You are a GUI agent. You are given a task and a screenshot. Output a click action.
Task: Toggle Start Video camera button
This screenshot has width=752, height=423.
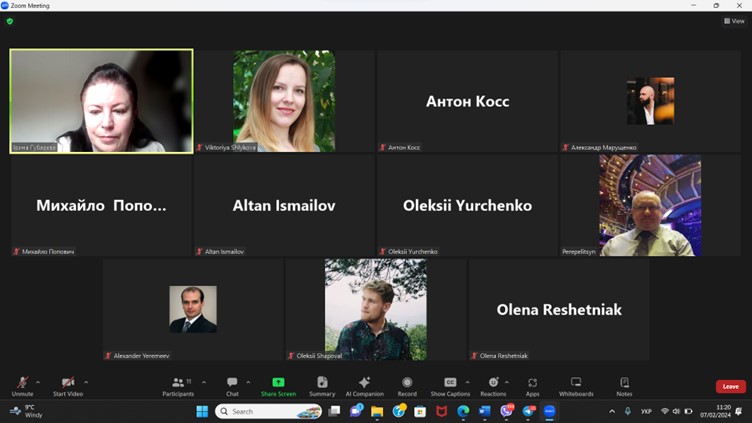(68, 385)
